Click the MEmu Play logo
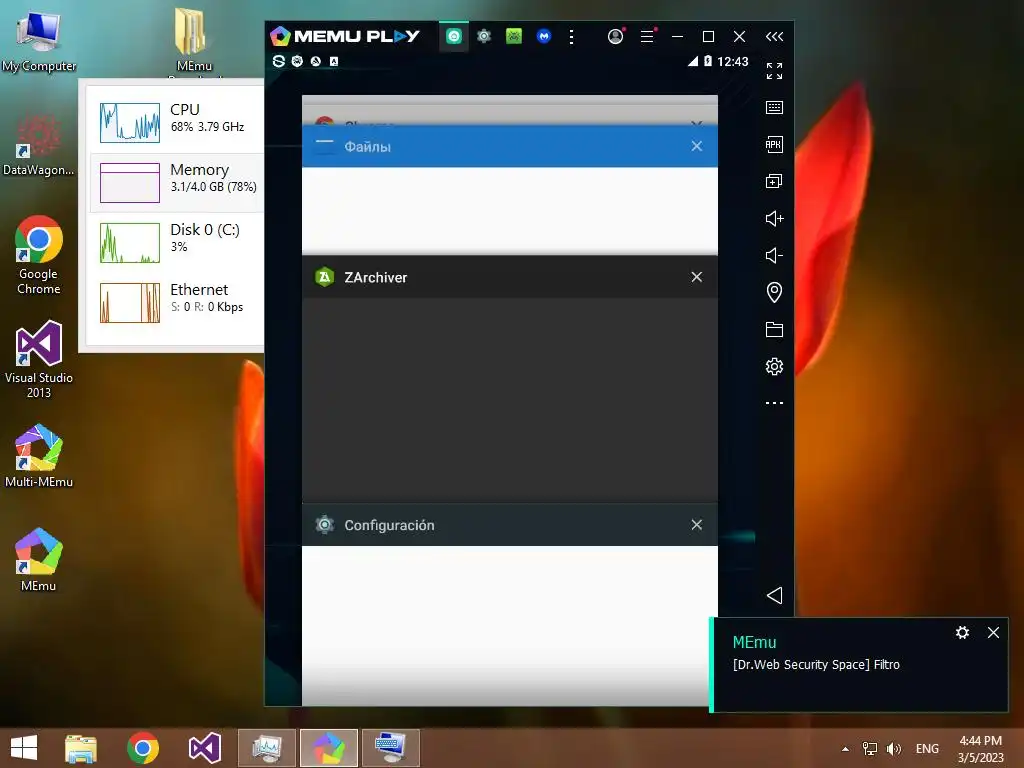Viewport: 1024px width, 768px height. pyautogui.click(x=345, y=37)
